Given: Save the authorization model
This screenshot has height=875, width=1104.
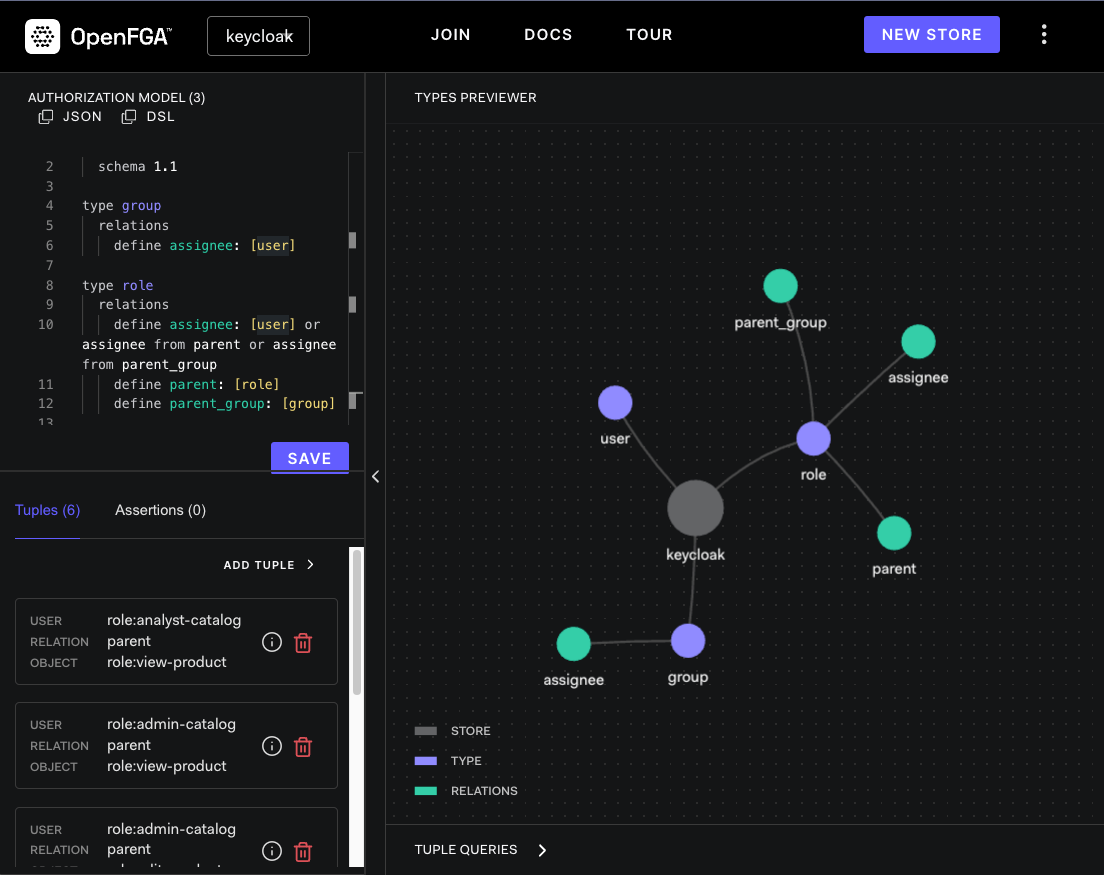Looking at the screenshot, I should point(309,457).
